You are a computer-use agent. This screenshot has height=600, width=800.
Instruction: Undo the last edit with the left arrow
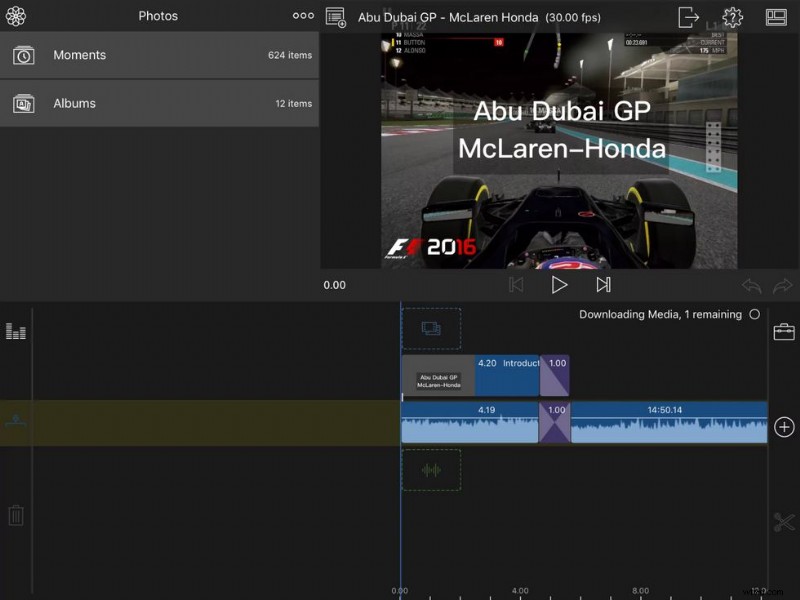pyautogui.click(x=752, y=285)
